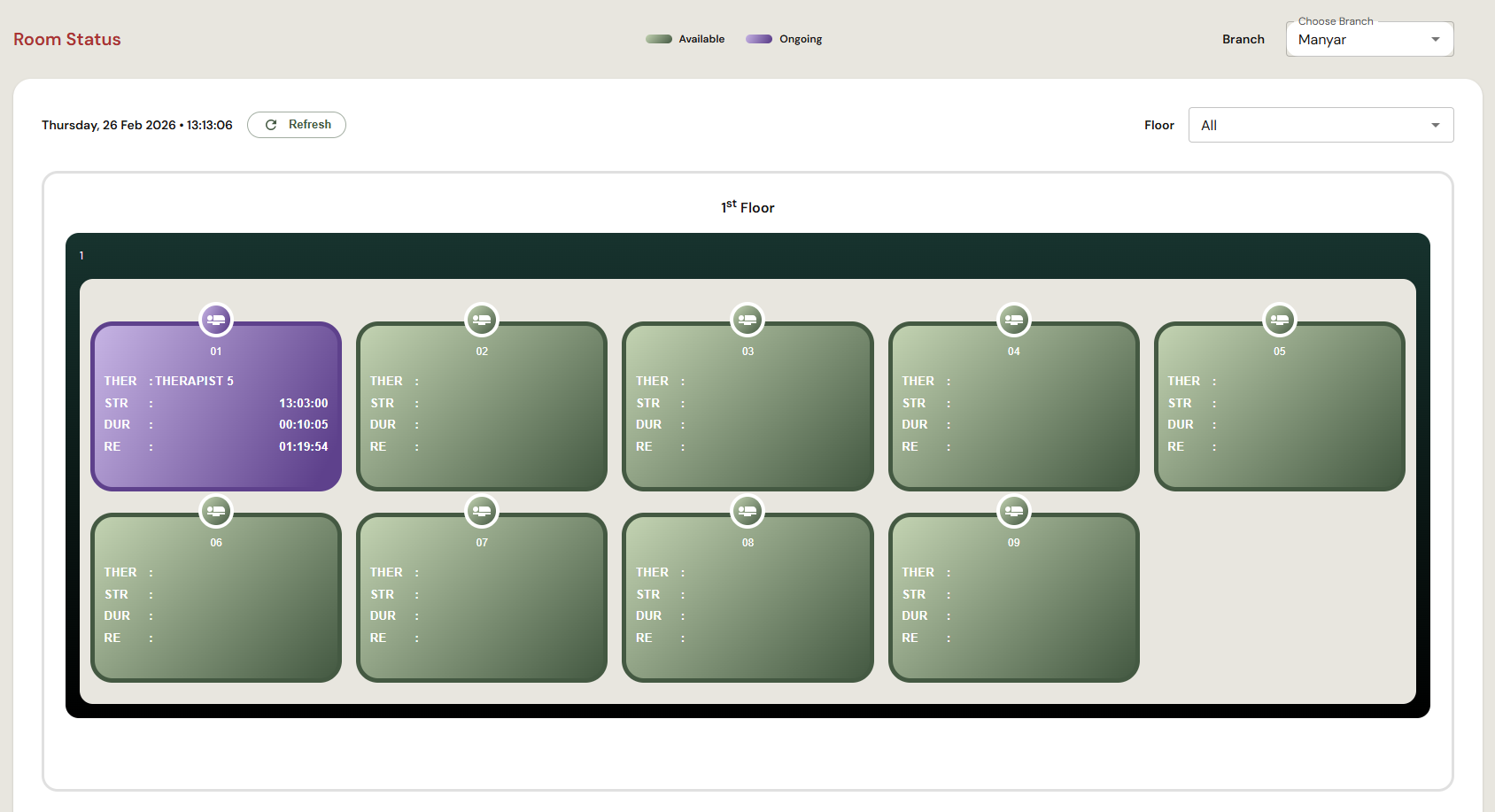This screenshot has width=1495, height=812.
Task: Open the available room 02 card
Action: coord(482,406)
